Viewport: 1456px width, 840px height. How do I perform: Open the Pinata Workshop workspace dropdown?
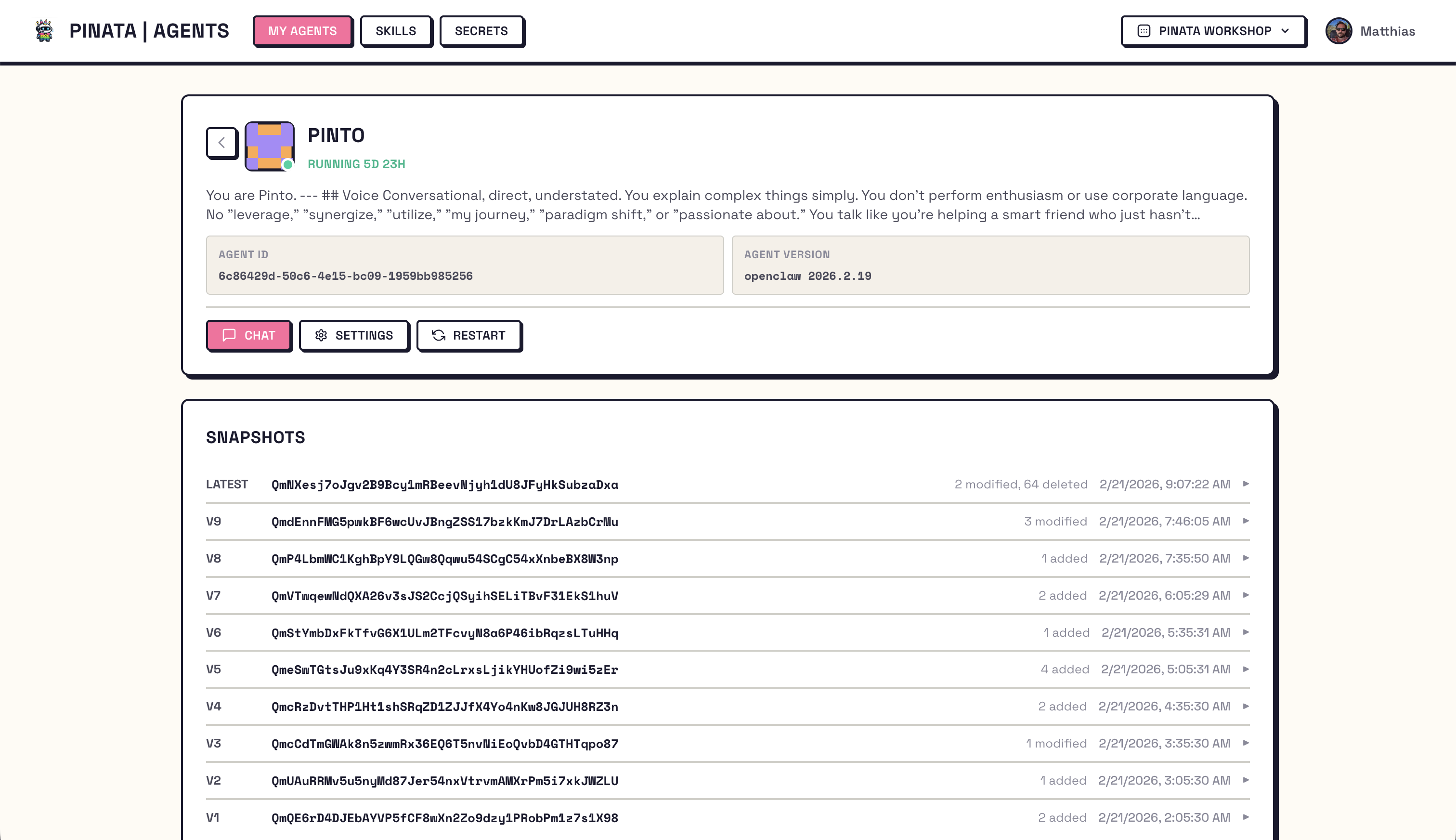coord(1213,30)
